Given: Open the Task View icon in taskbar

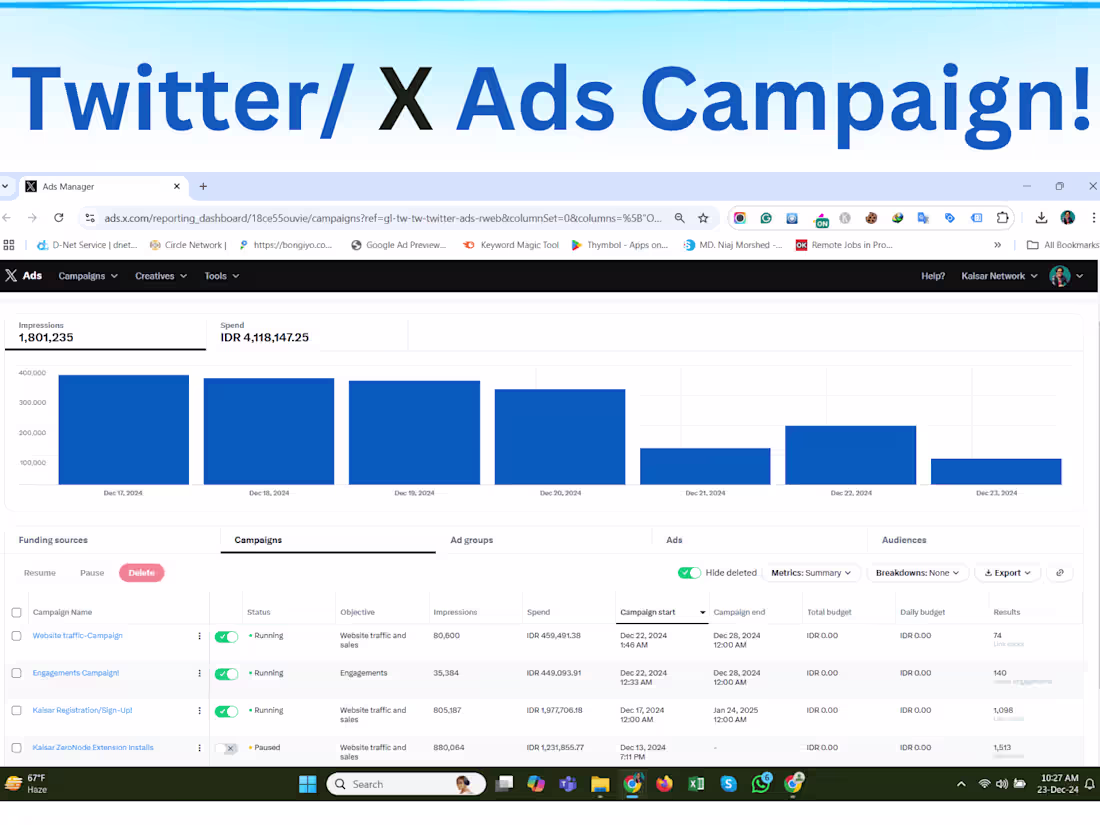Looking at the screenshot, I should pos(504,784).
